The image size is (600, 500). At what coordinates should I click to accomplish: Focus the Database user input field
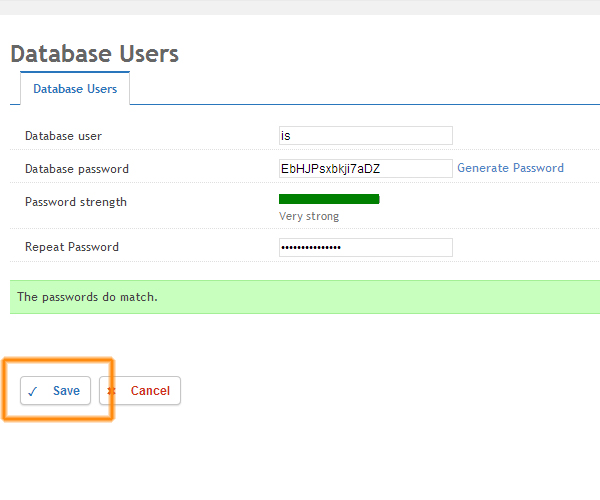click(365, 136)
